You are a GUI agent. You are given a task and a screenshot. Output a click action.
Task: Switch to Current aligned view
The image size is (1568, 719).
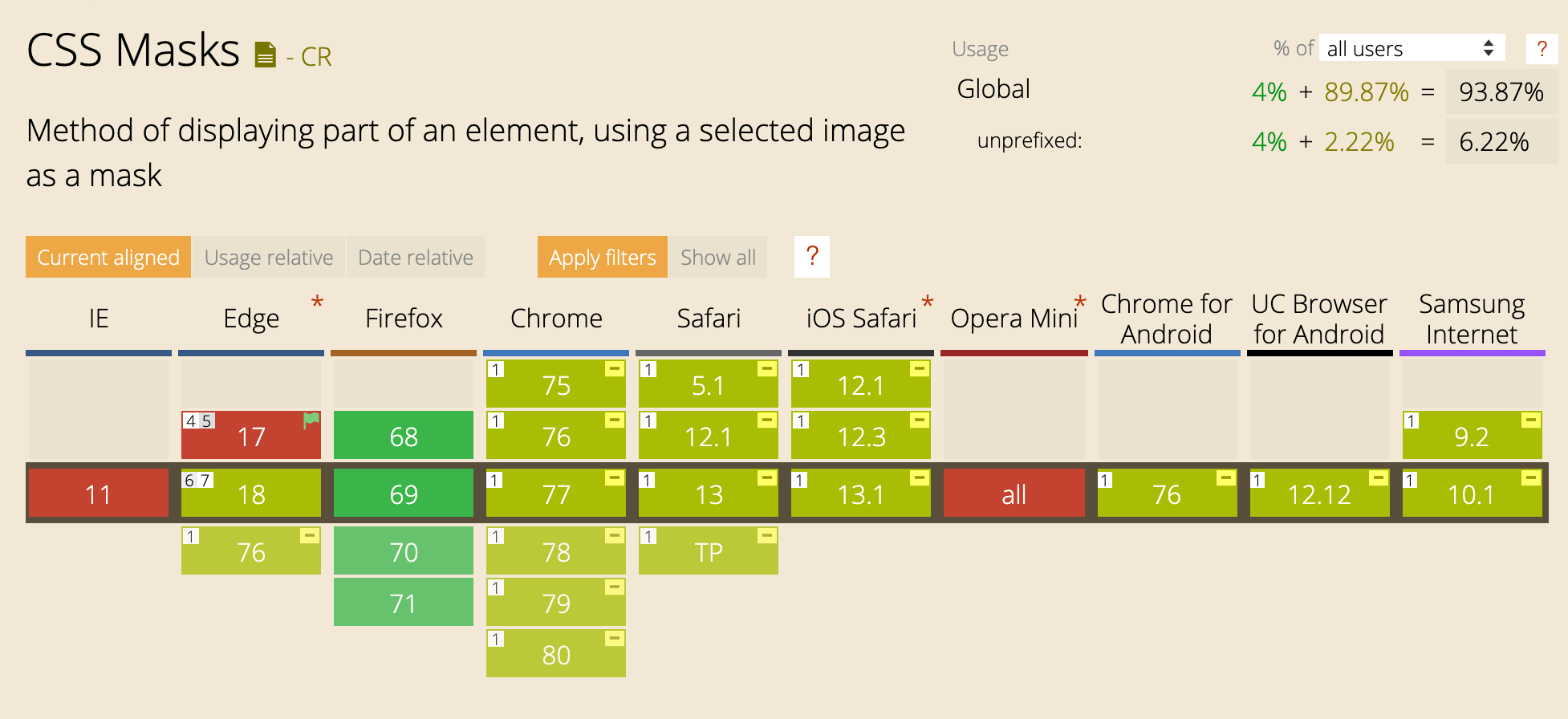coord(108,257)
